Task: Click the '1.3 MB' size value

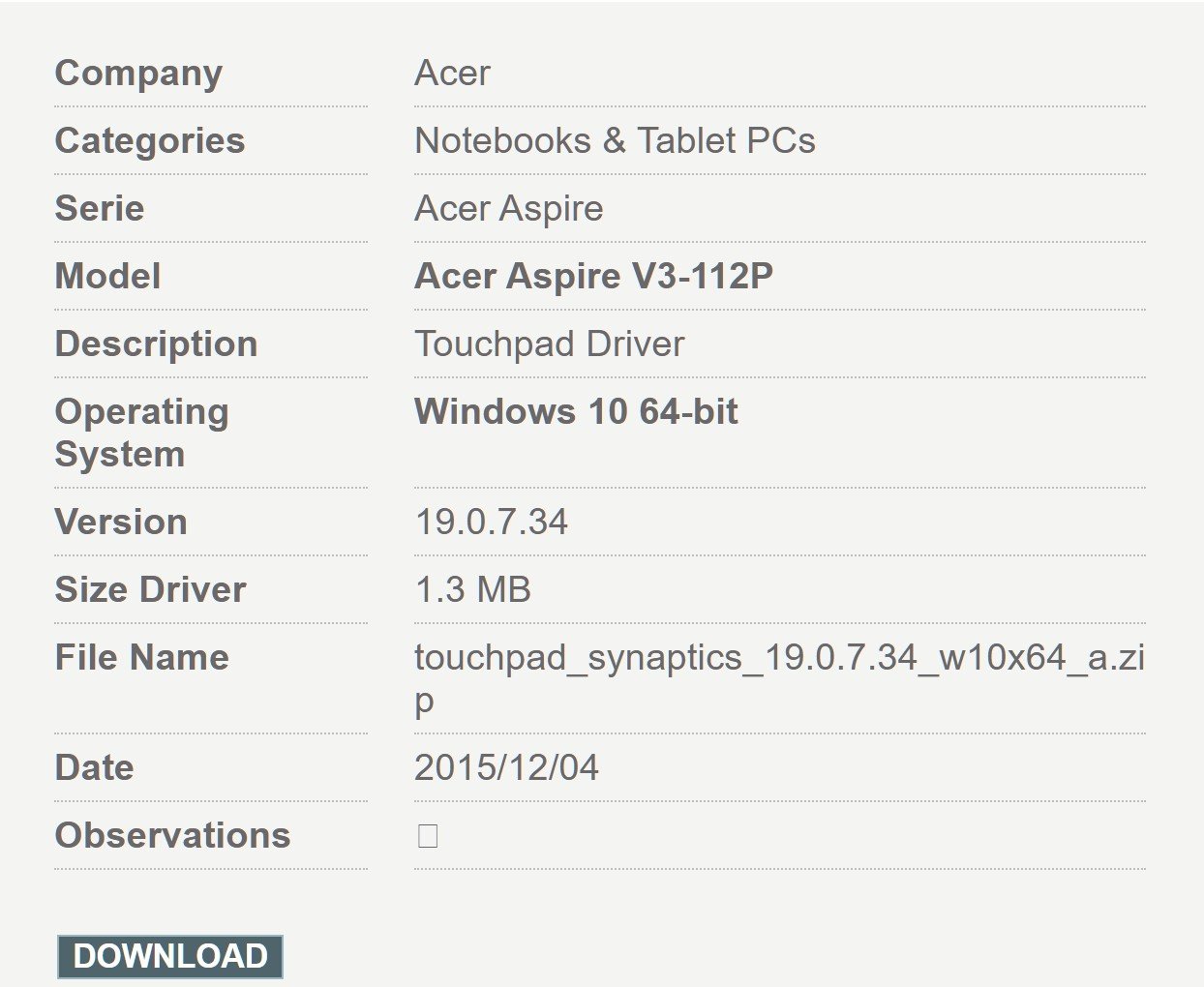Action: (x=473, y=589)
